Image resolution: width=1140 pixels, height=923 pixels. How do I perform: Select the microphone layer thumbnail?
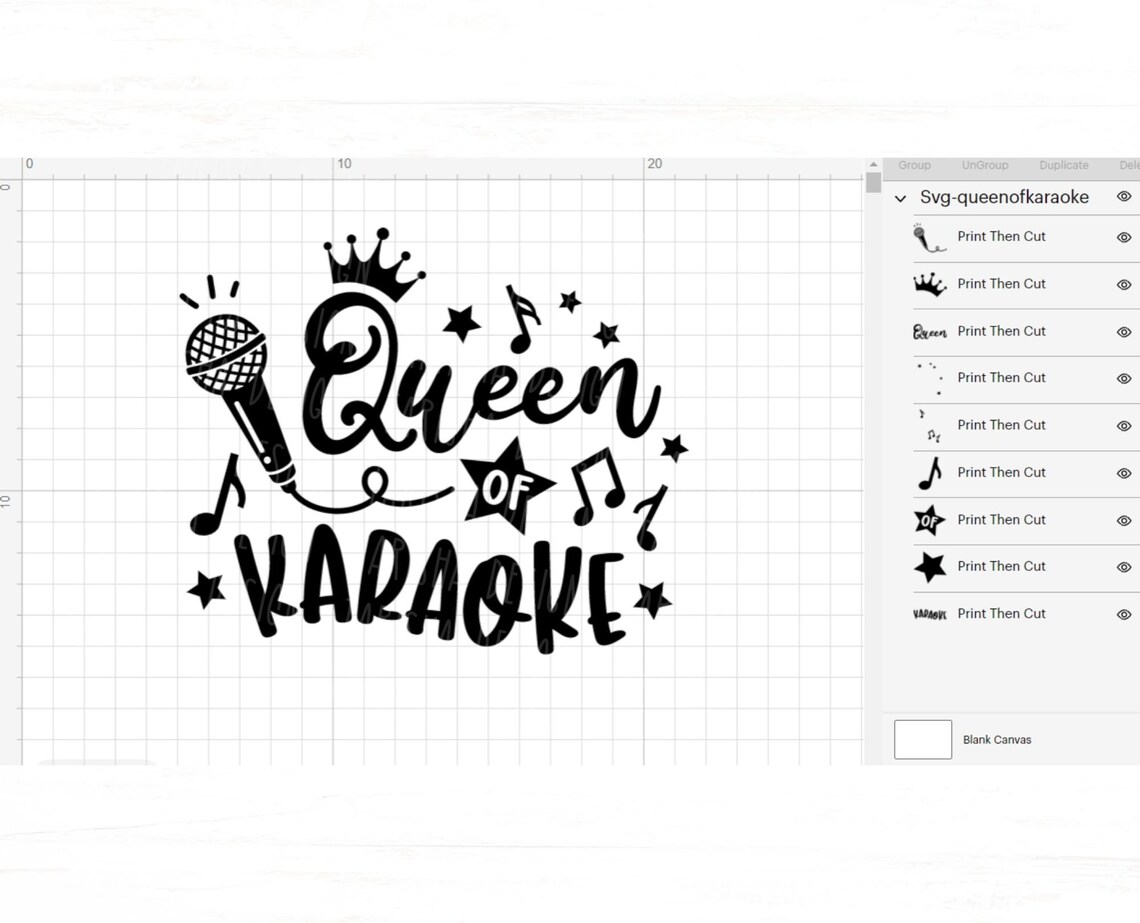click(x=929, y=237)
